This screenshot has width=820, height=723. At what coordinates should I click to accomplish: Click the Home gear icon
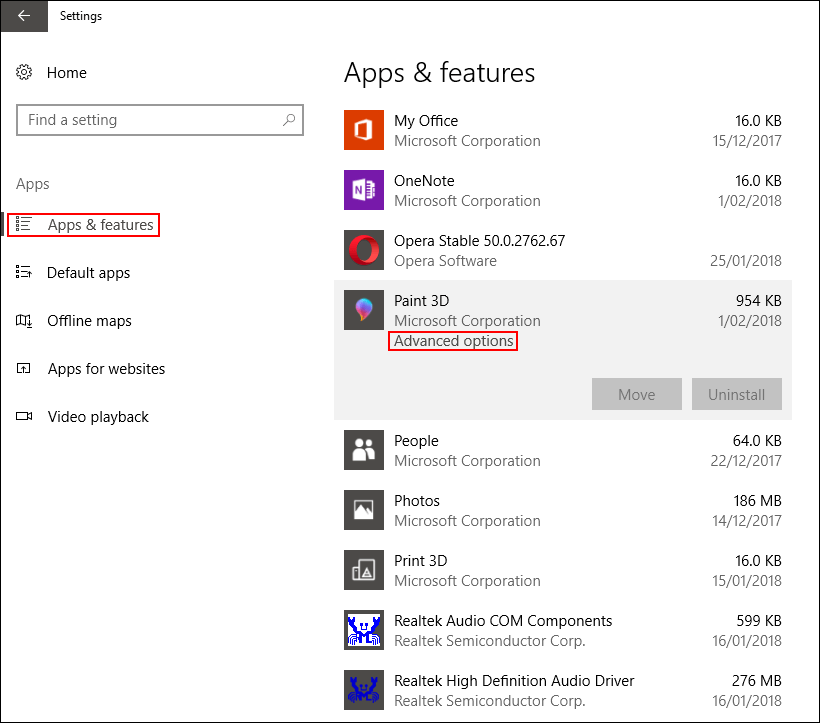24,72
